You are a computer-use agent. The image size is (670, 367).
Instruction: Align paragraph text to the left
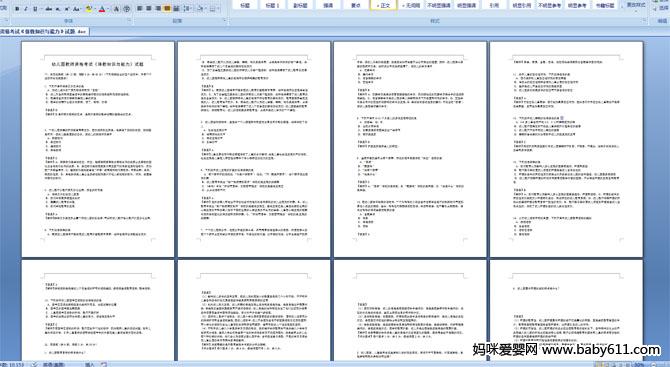tap(140, 9)
